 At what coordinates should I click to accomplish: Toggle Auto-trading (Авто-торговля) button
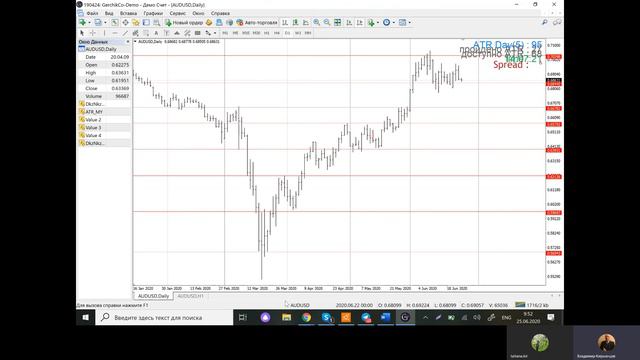pos(257,22)
